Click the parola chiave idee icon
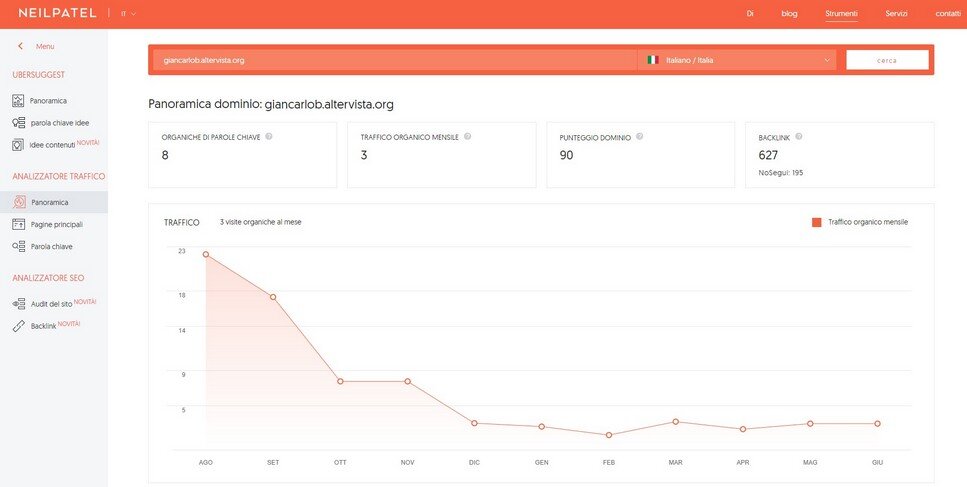The width and height of the screenshot is (967, 487). 18,123
